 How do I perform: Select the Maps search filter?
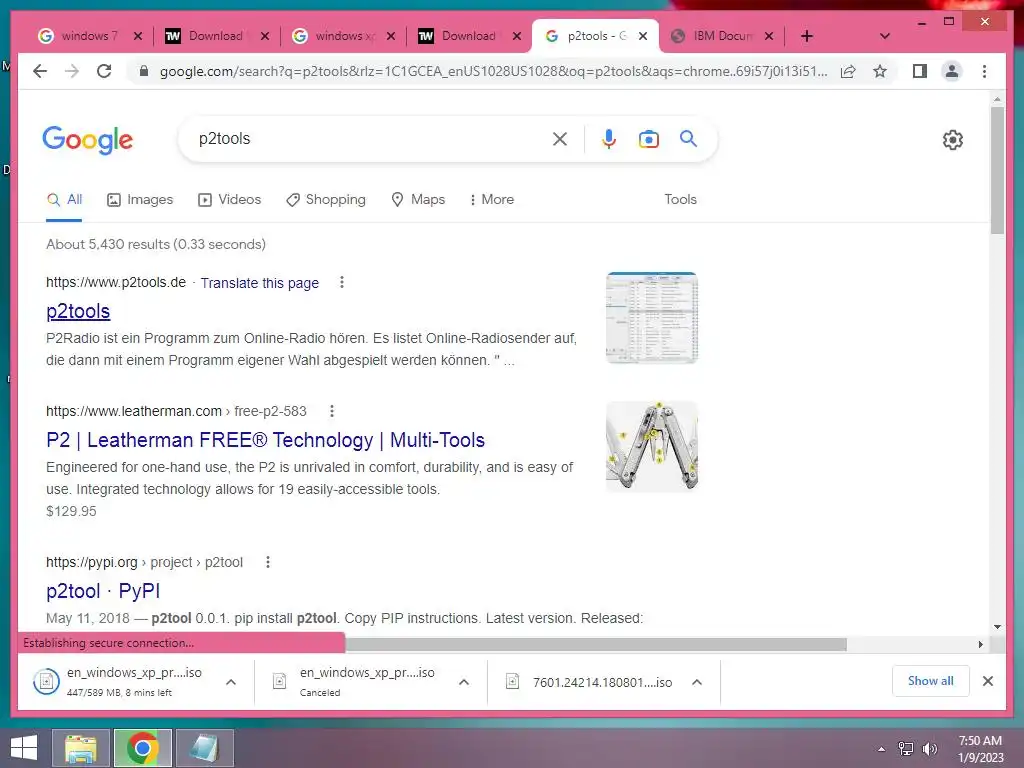[418, 199]
